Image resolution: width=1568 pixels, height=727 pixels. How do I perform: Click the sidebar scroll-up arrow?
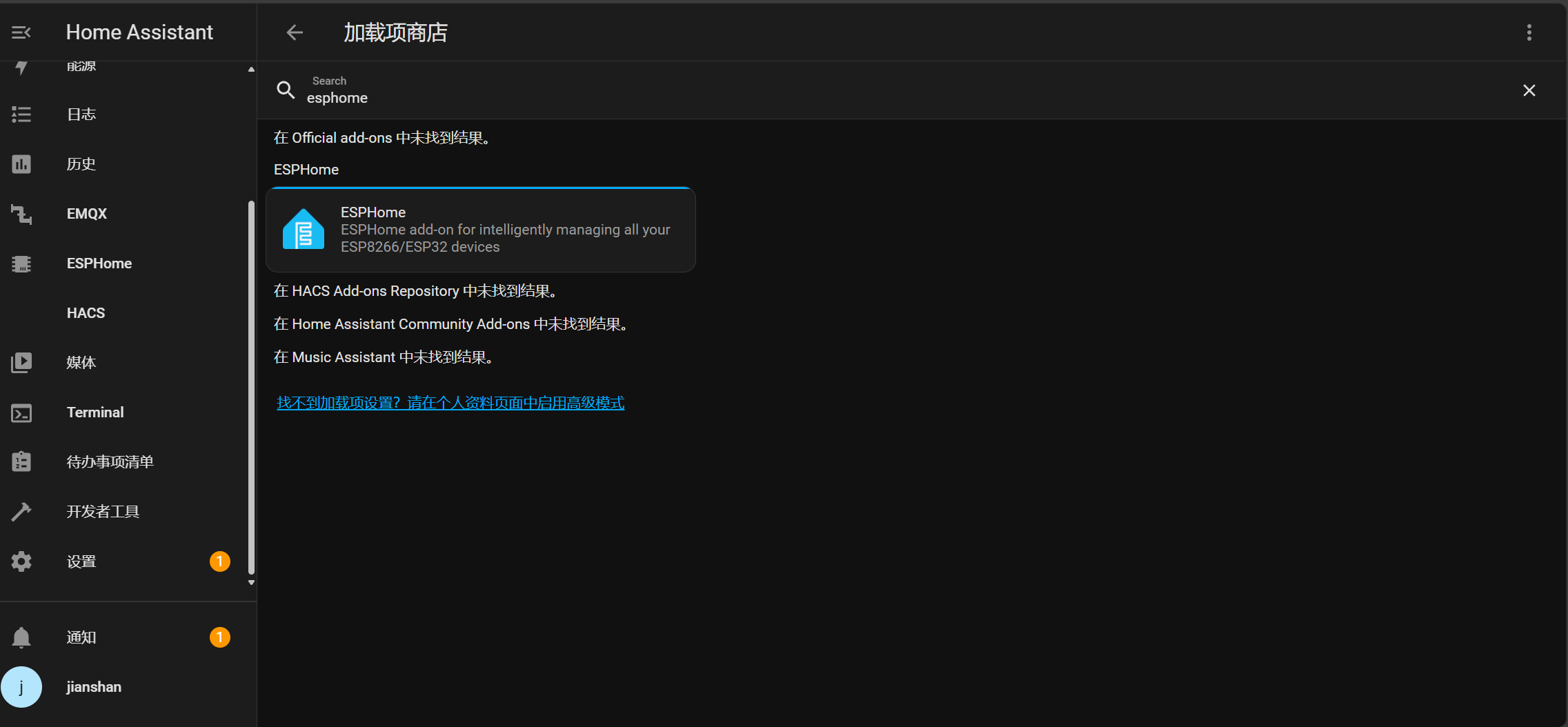click(x=251, y=69)
